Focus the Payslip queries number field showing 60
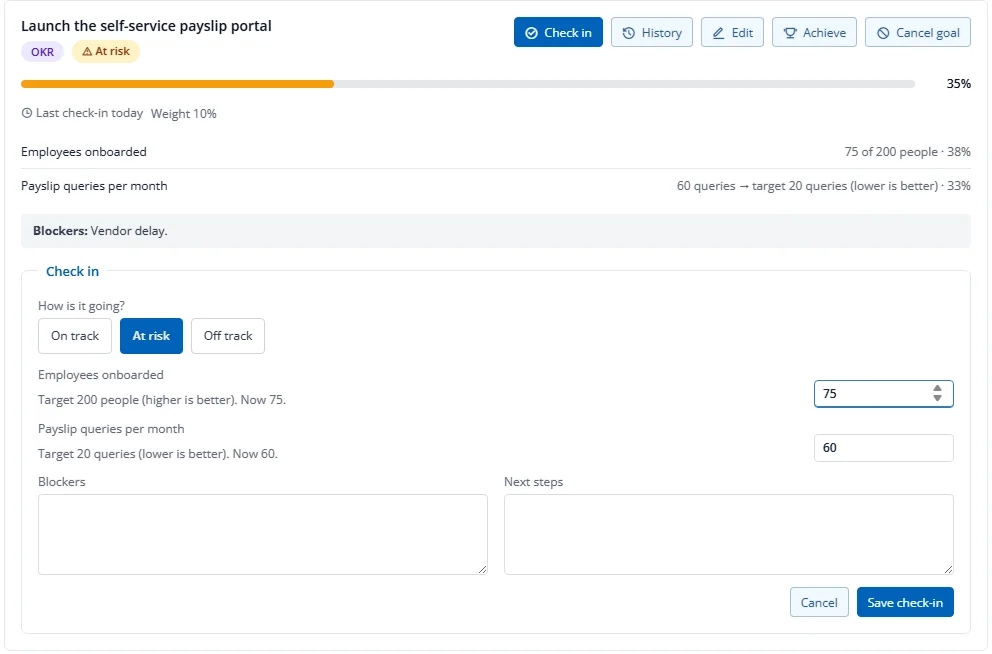The image size is (992, 654). tap(884, 448)
